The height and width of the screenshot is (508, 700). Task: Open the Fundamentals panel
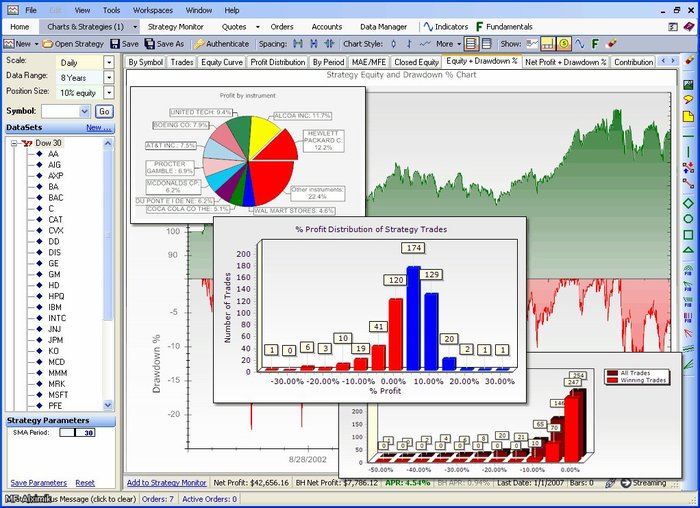(480, 27)
